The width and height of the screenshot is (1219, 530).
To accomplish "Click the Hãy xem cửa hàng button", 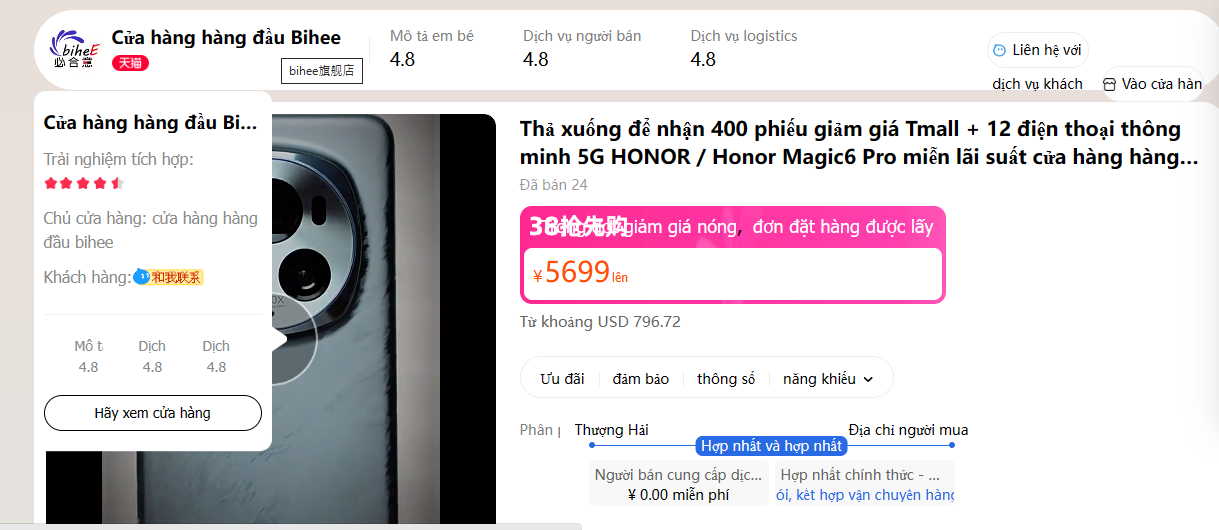I will [153, 413].
